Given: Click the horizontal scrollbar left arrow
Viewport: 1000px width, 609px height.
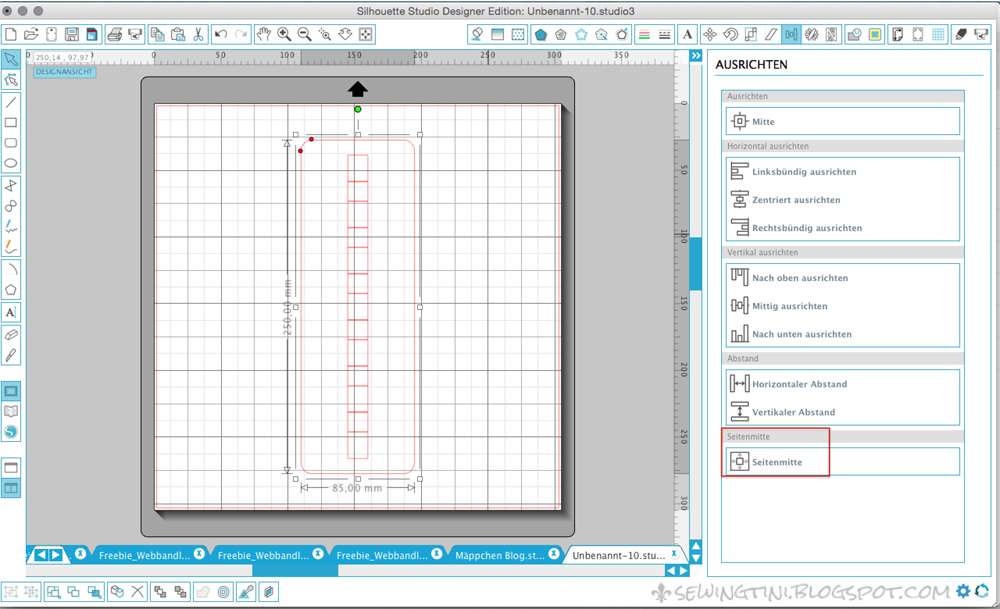Looking at the screenshot, I should 671,571.
